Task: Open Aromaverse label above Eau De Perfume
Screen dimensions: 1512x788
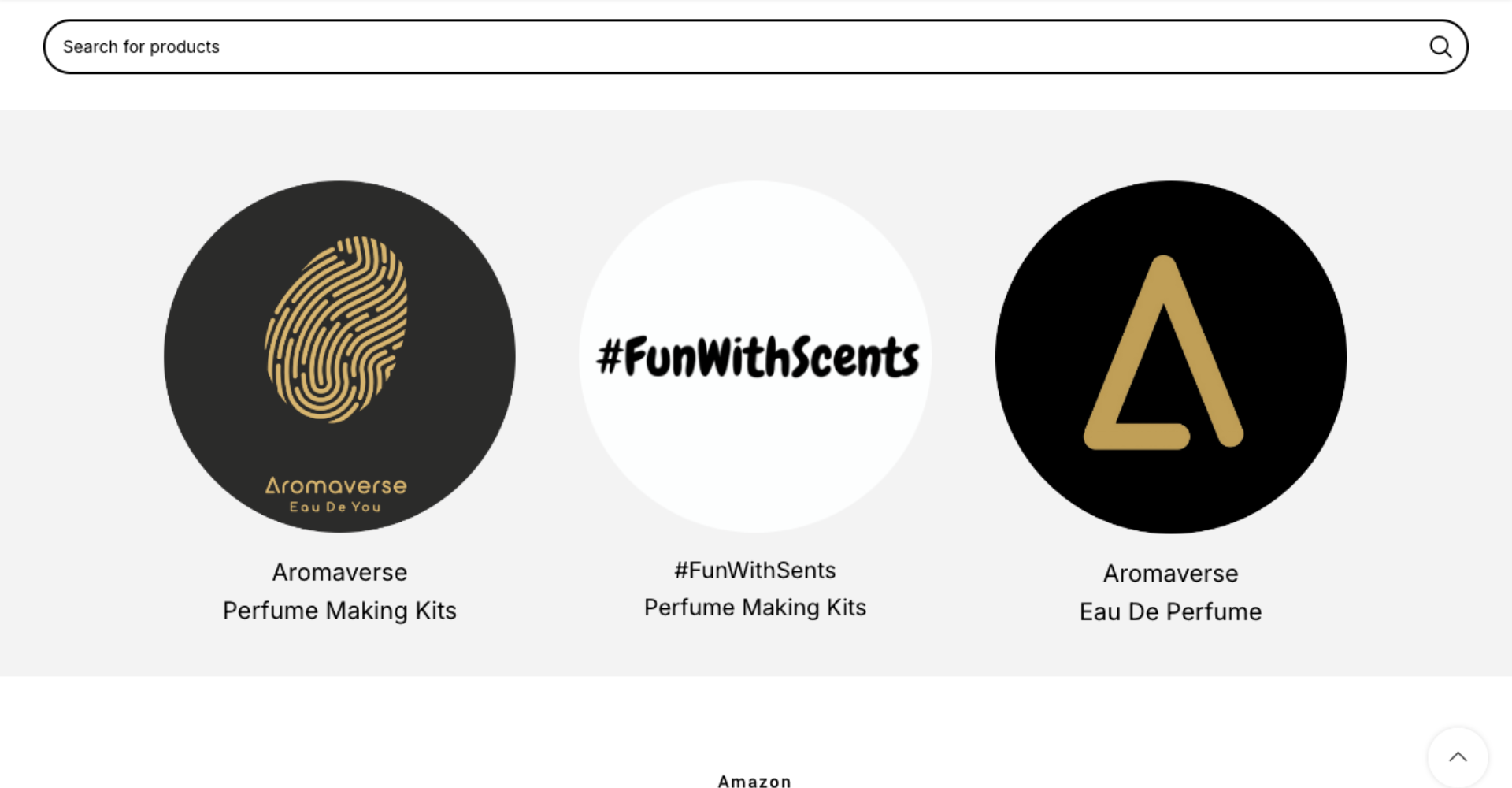Action: pyautogui.click(x=1170, y=574)
